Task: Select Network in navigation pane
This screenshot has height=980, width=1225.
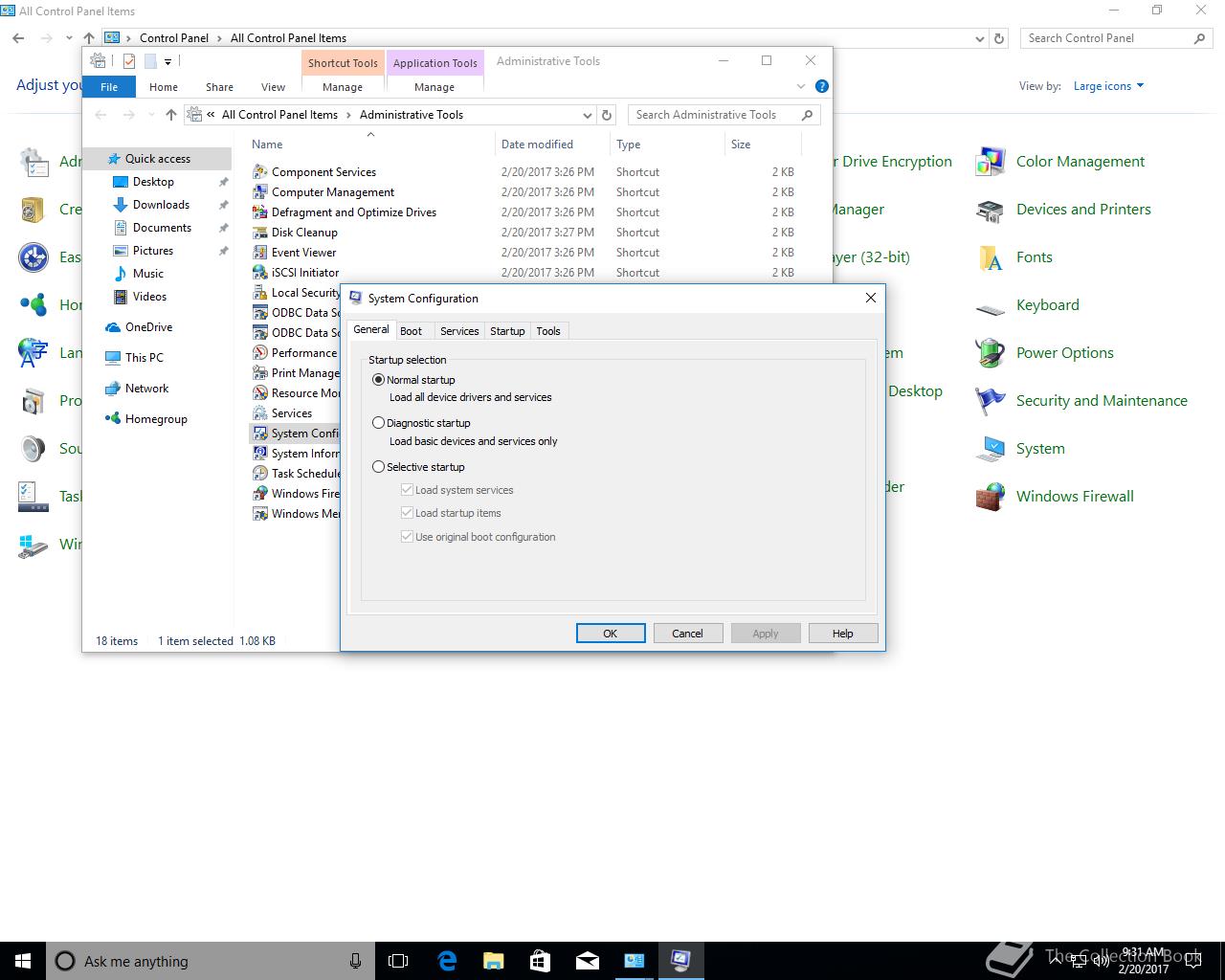Action: pyautogui.click(x=146, y=389)
